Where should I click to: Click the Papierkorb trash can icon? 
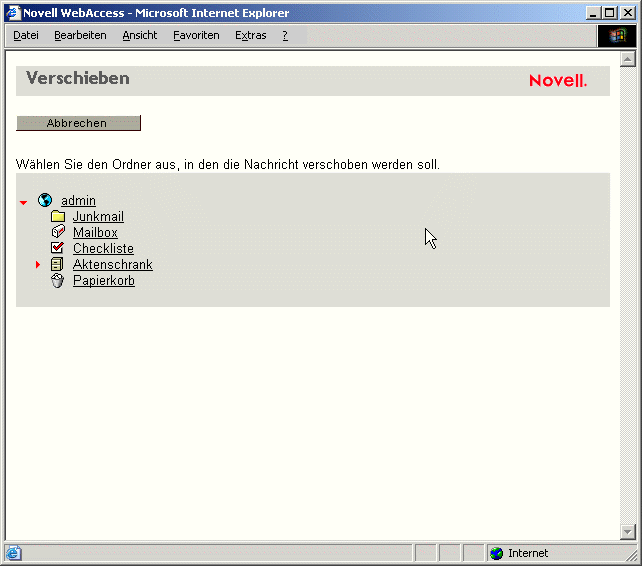click(57, 281)
